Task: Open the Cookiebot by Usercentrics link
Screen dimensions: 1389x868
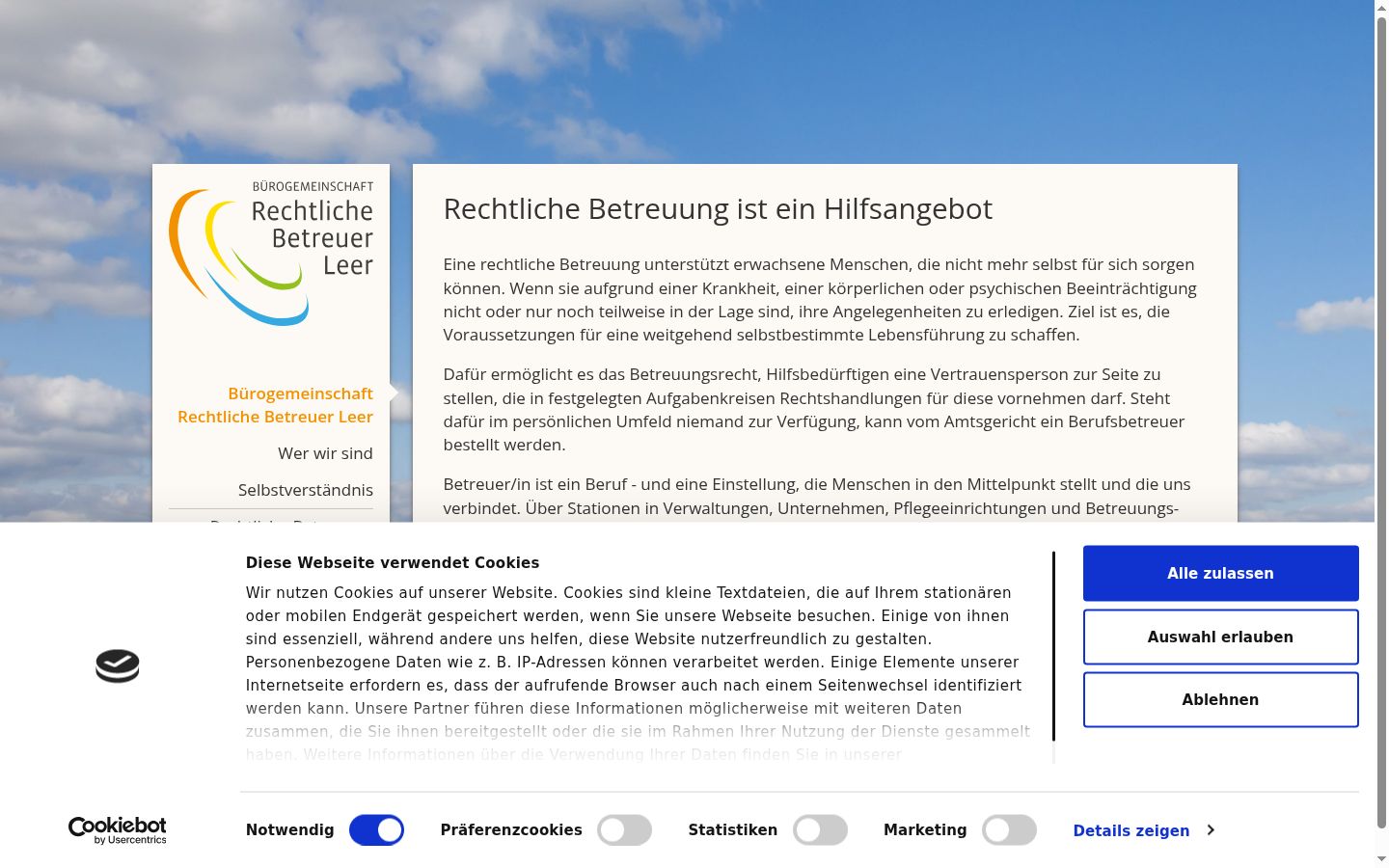Action: point(118,830)
